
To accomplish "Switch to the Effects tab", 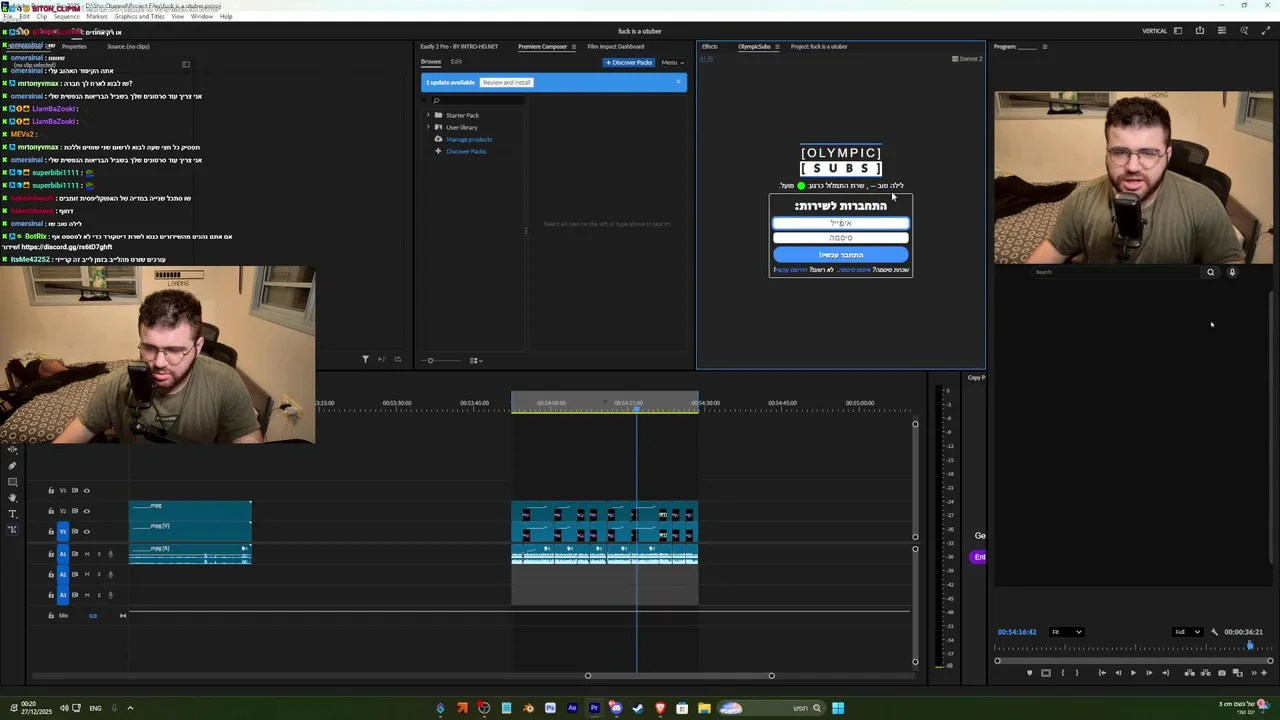I will pos(710,46).
